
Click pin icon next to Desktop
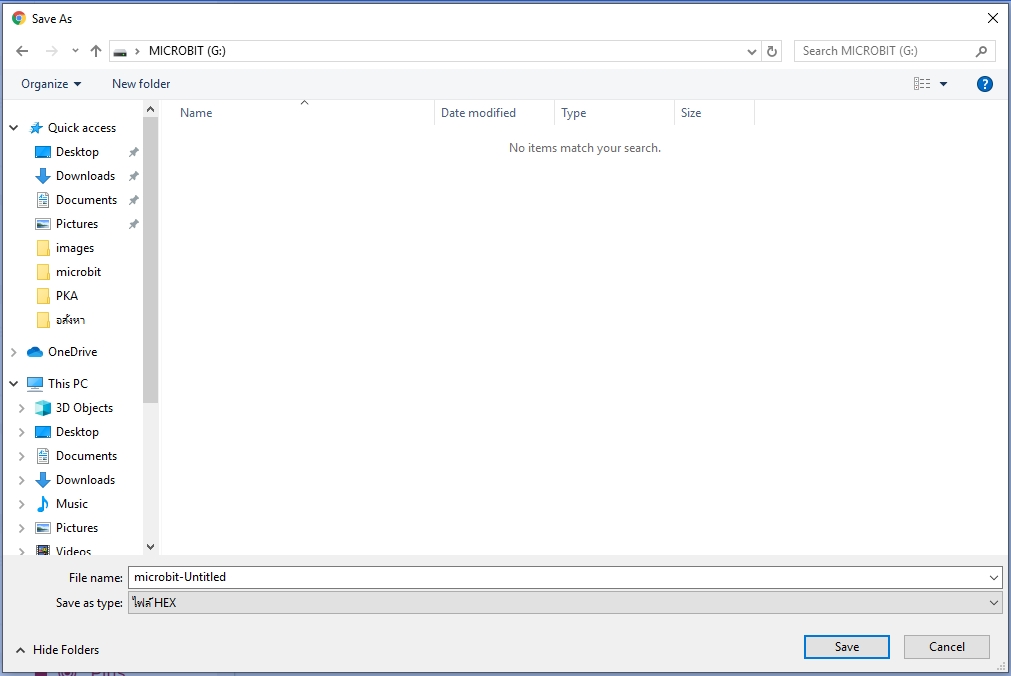133,152
